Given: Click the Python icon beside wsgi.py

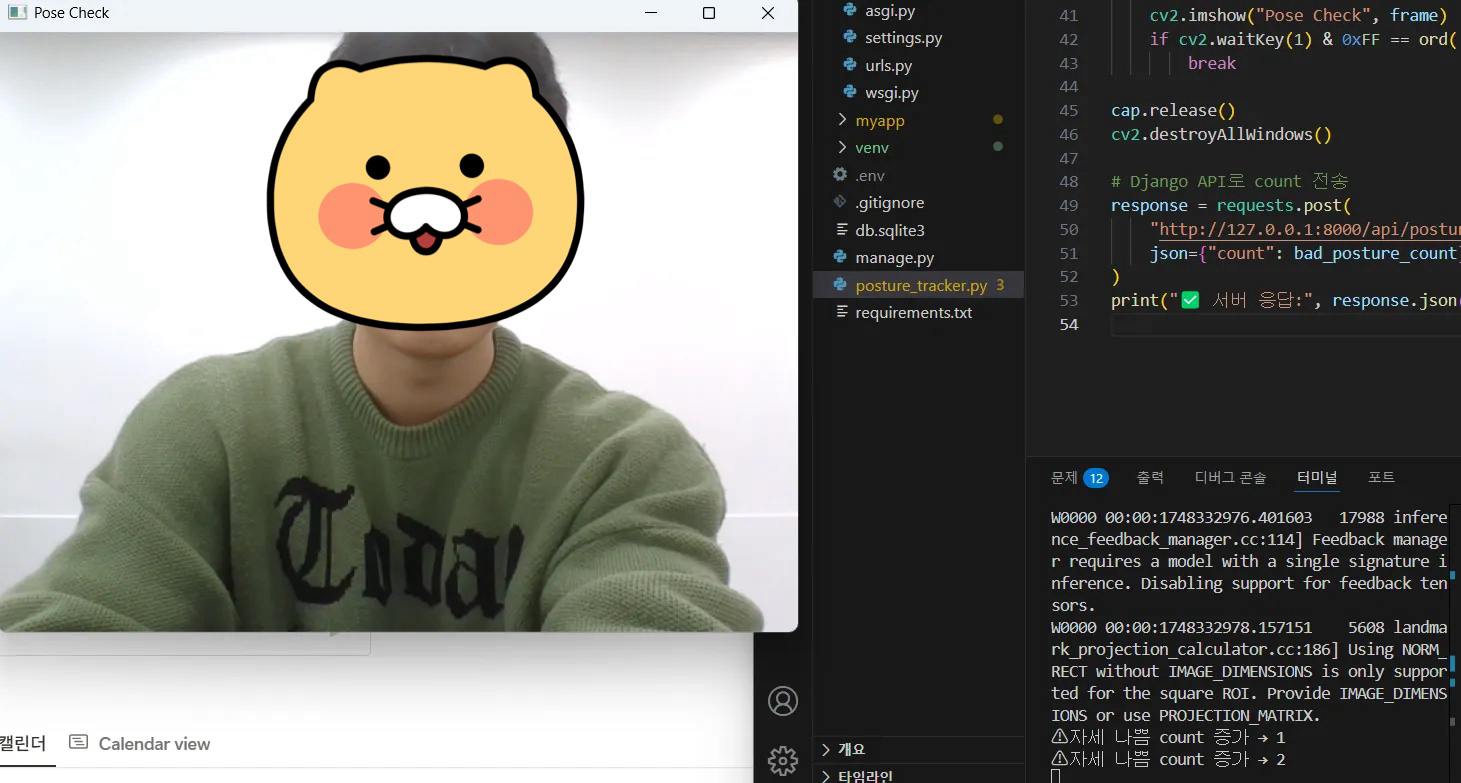Looking at the screenshot, I should tap(850, 92).
